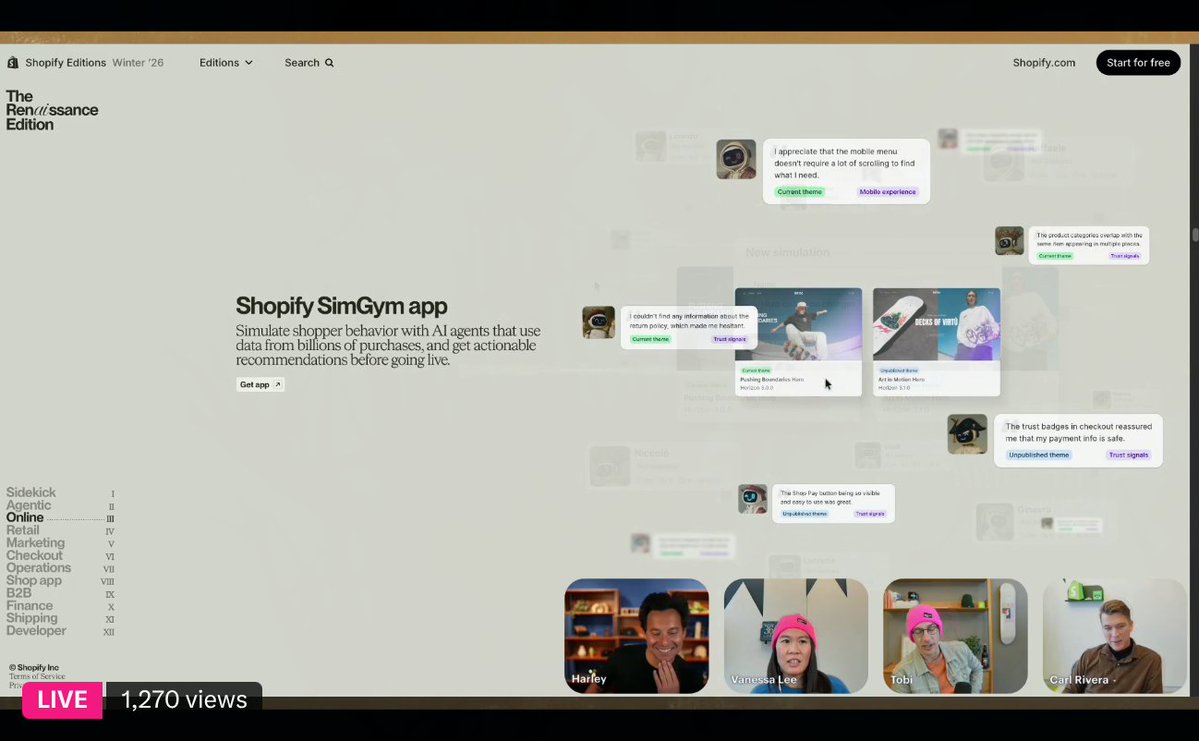Viewport: 1199px width, 741px height.
Task: Click the Shopify SimGym app heading
Action: point(341,306)
